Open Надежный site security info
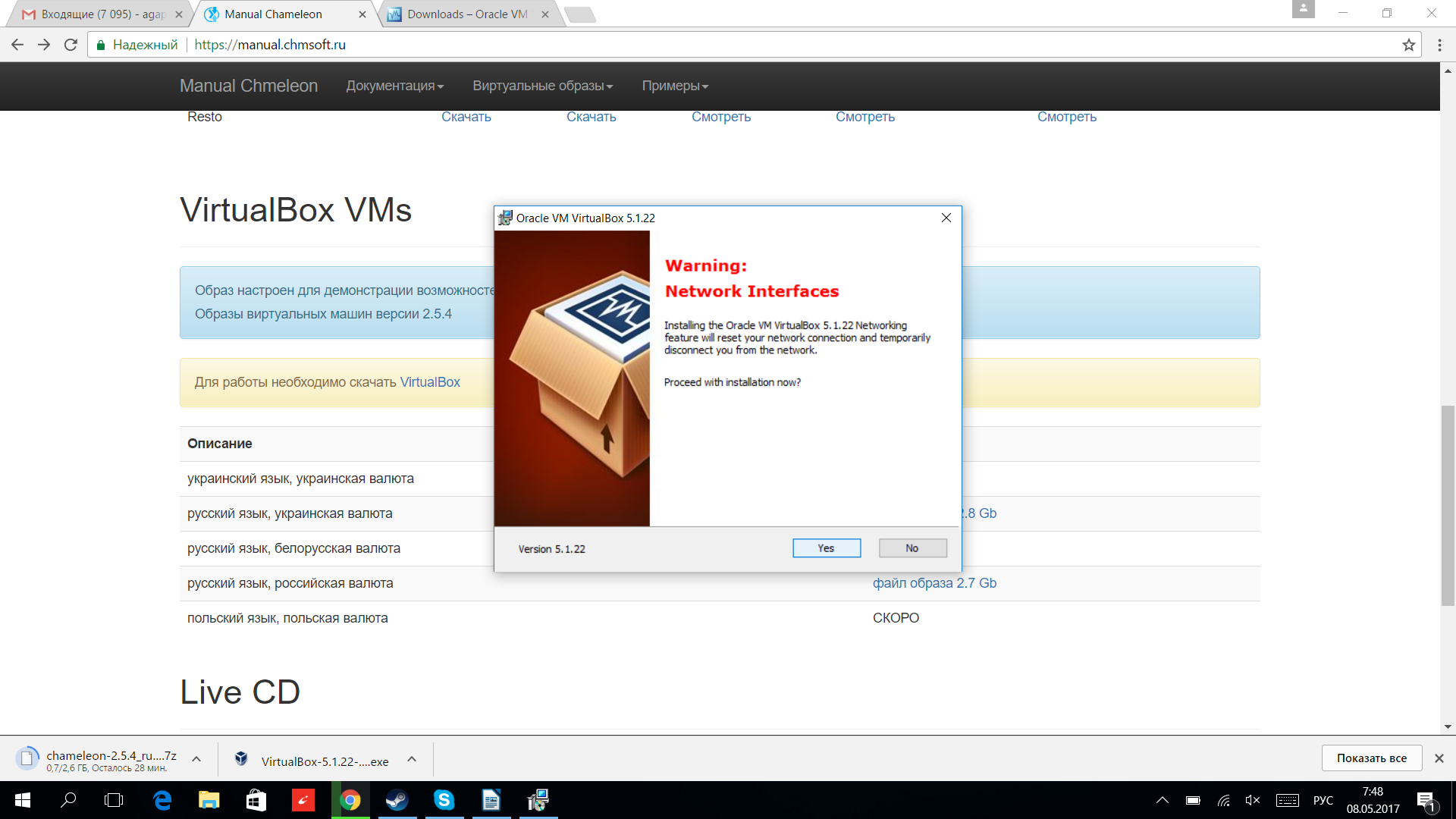The width and height of the screenshot is (1456, 819). click(137, 45)
